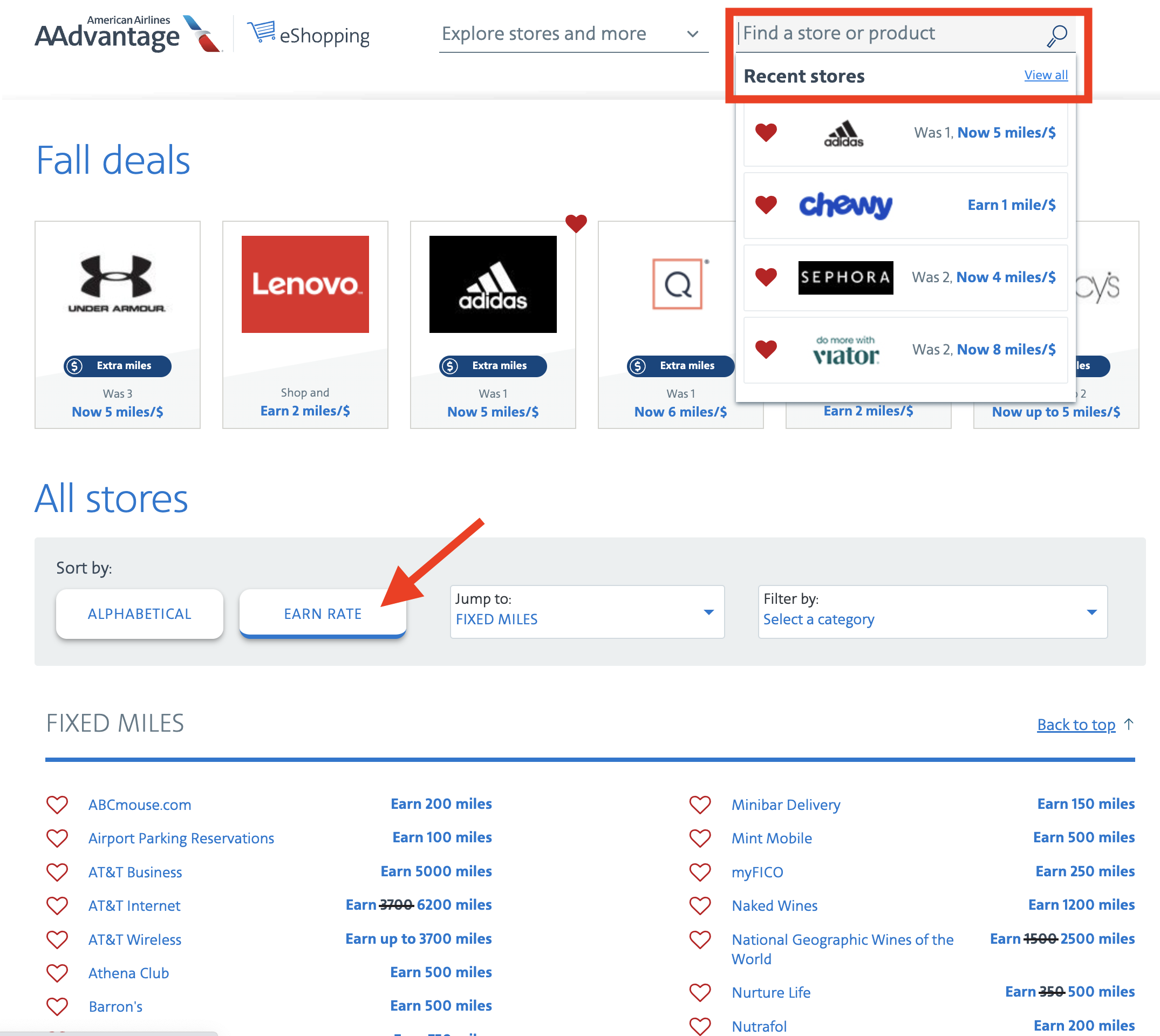The width and height of the screenshot is (1160, 1036).
Task: Favorite myFICO heart icon
Action: coord(700,872)
